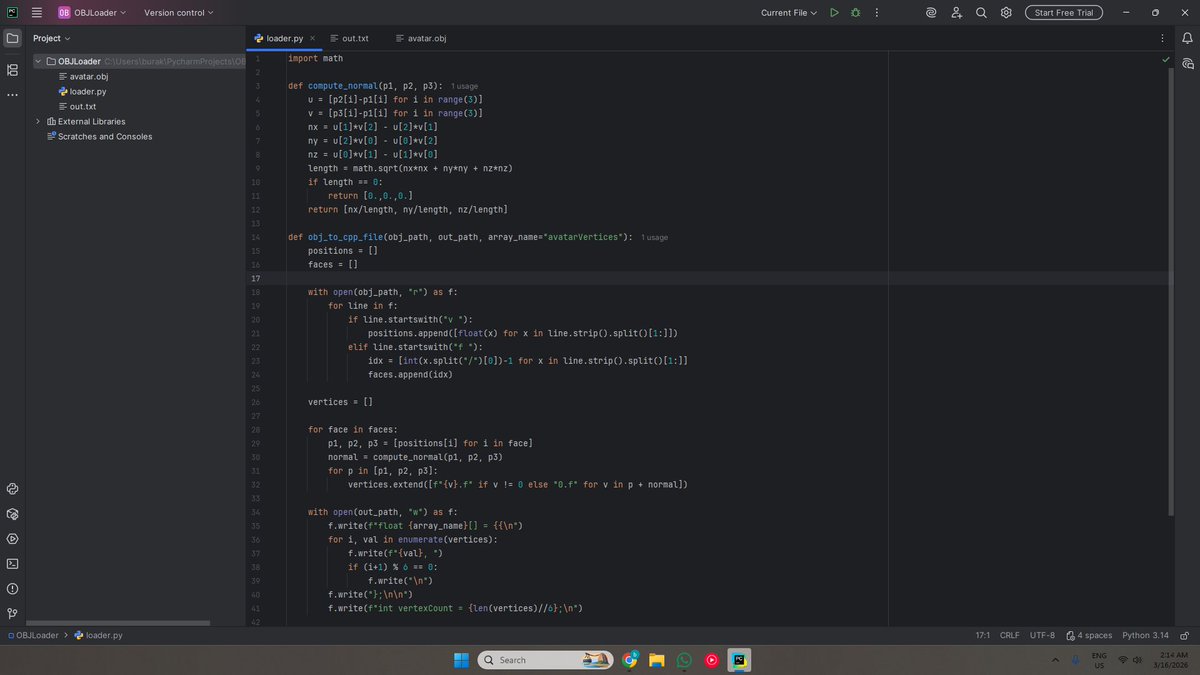1200x675 pixels.
Task: Start debugging the current file
Action: [855, 12]
